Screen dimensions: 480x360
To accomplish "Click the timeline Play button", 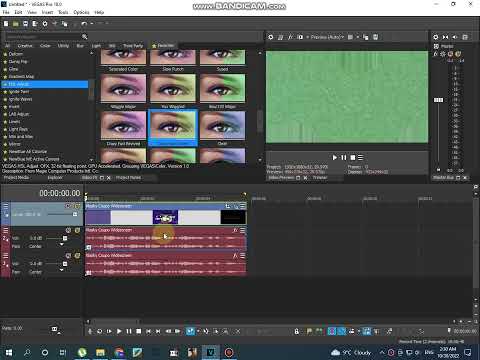I will point(119,331).
